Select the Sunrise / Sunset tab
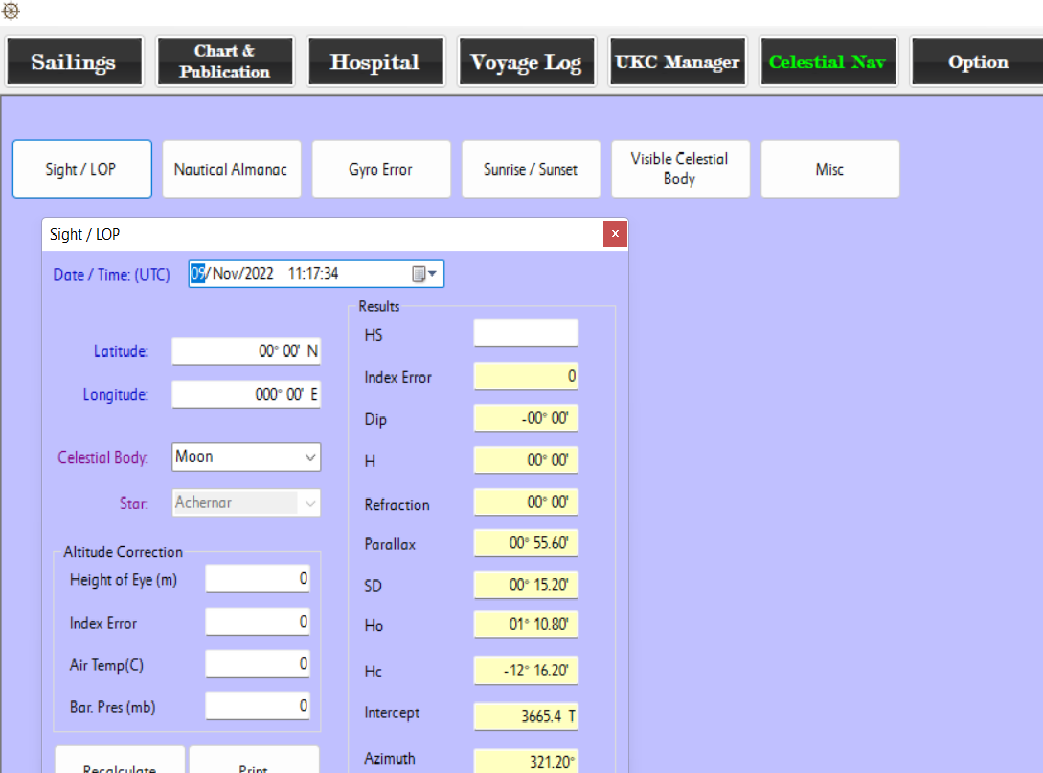1043x773 pixels. [530, 169]
